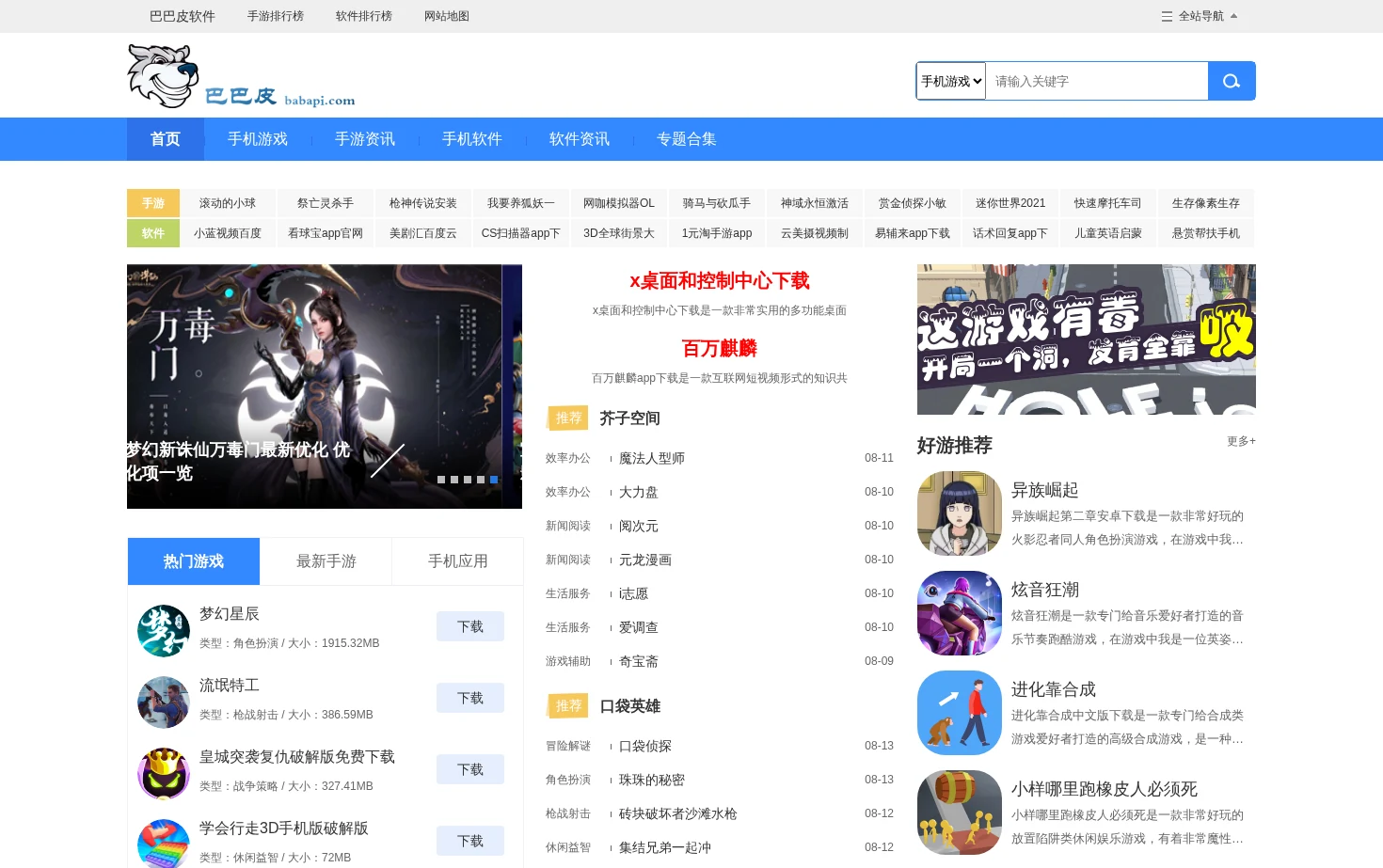Click the 悬赏帮扶手机 software tag
1383x868 pixels.
pyautogui.click(x=1206, y=233)
